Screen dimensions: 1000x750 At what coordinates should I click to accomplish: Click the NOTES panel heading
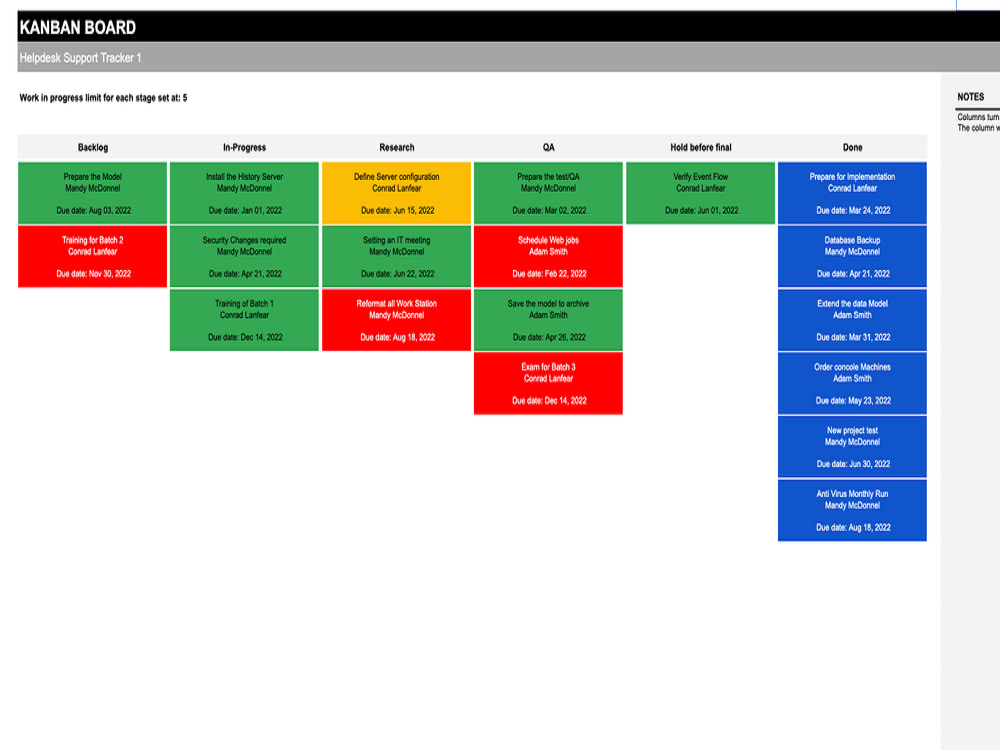point(971,96)
